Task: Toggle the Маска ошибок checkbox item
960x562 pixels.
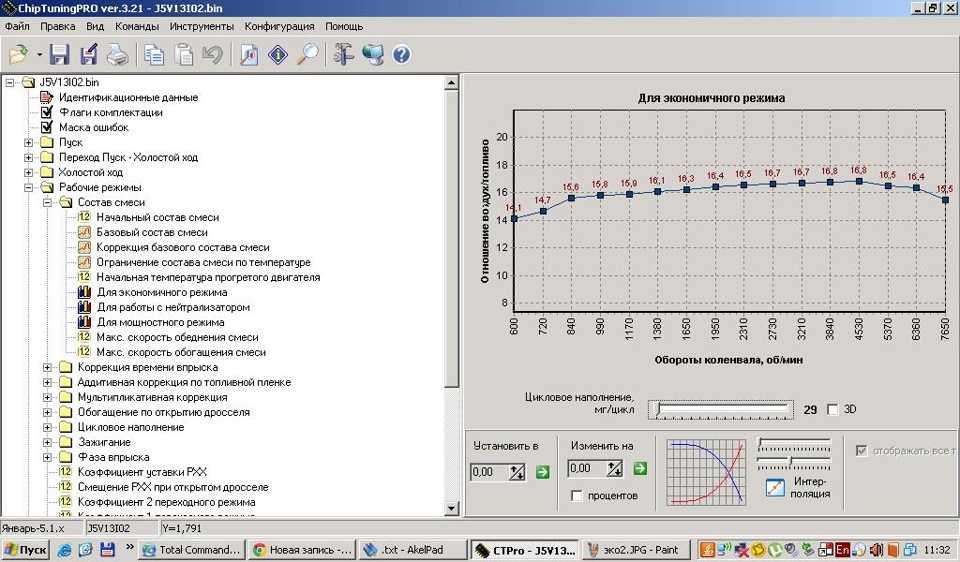Action: [47, 127]
